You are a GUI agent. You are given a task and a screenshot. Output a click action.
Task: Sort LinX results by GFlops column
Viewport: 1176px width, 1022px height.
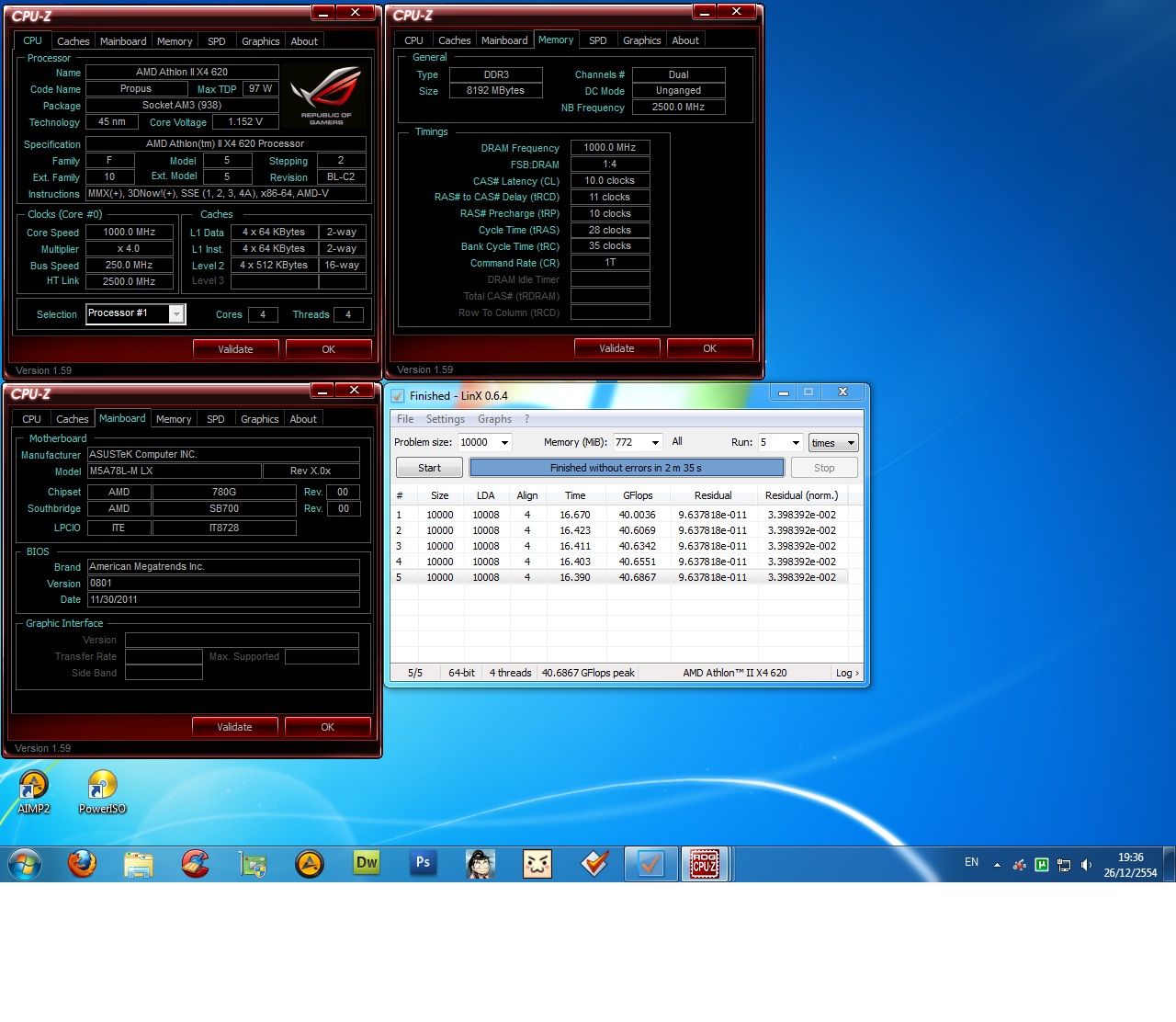click(x=638, y=495)
